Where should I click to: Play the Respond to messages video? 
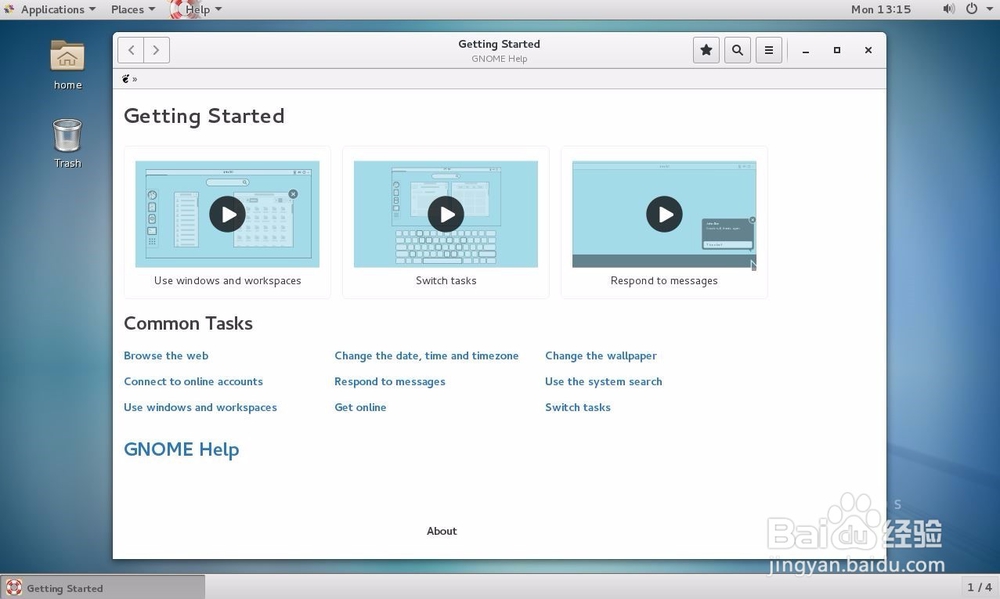(x=664, y=214)
